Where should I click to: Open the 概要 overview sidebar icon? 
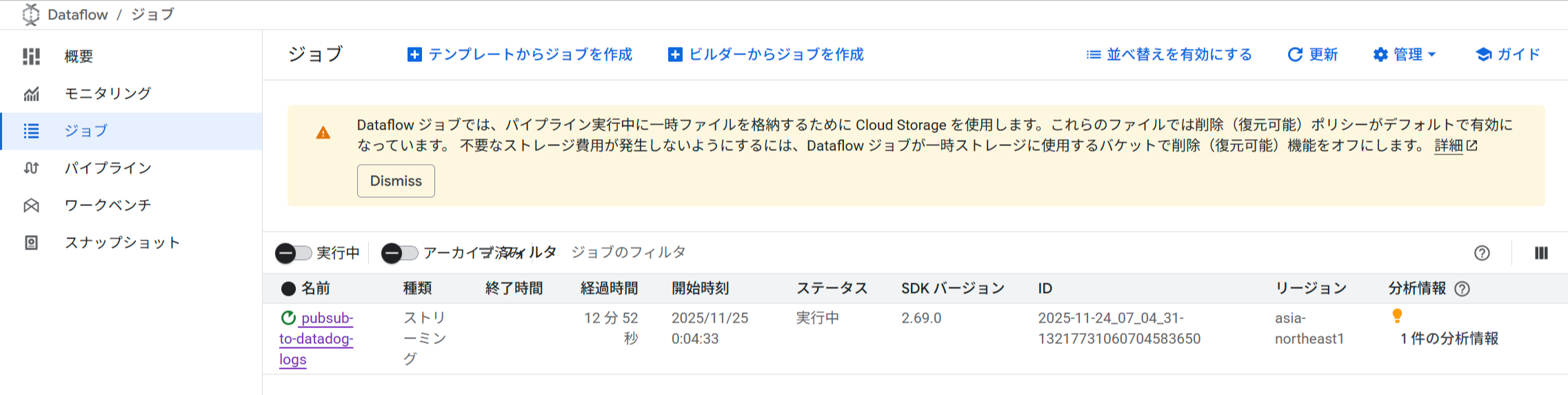[31, 57]
